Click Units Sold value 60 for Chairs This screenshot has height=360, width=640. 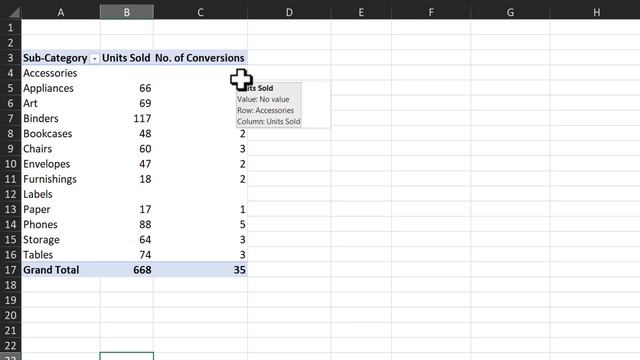[145, 149]
